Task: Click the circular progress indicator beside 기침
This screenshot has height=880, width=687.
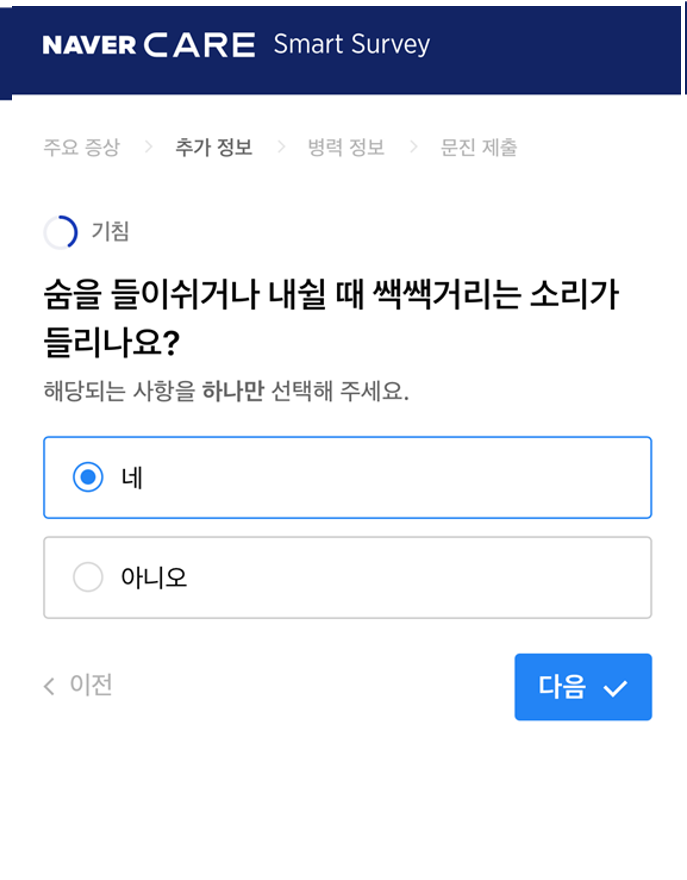Action: click(x=60, y=232)
